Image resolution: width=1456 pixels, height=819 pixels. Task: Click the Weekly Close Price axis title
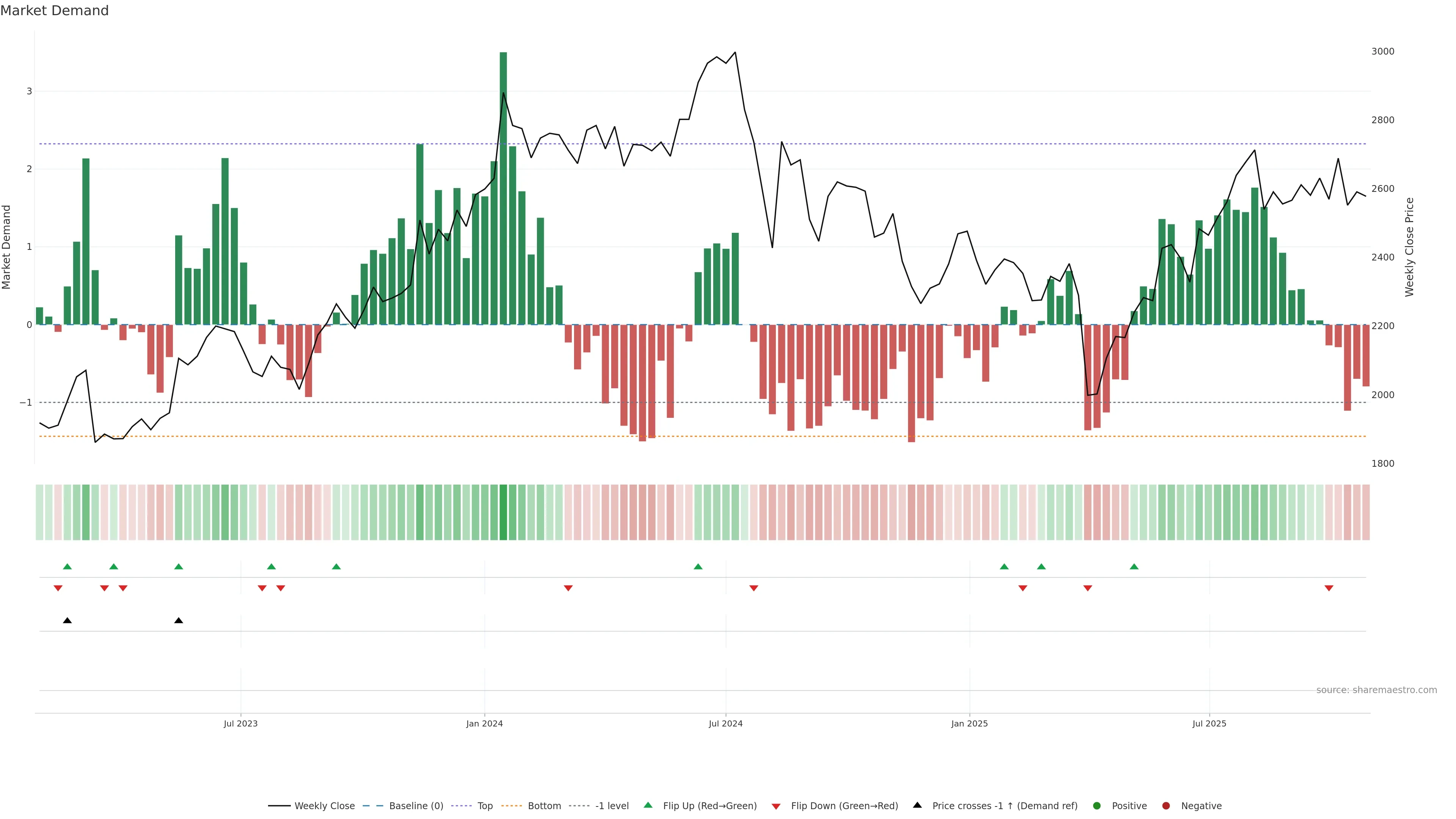pyautogui.click(x=1410, y=247)
